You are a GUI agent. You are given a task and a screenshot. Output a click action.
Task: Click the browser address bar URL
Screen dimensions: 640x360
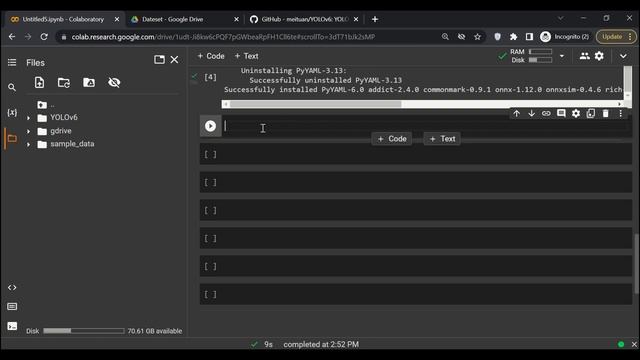[223, 37]
